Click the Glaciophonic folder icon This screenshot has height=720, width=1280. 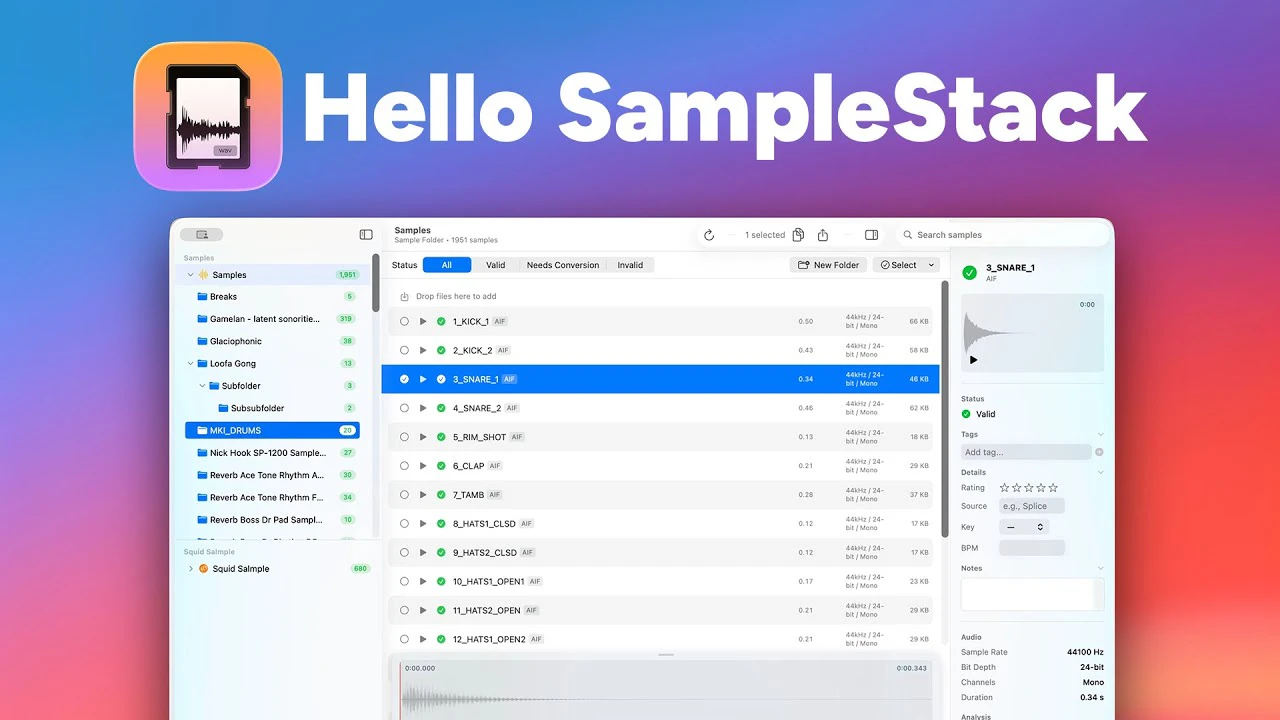tap(202, 341)
